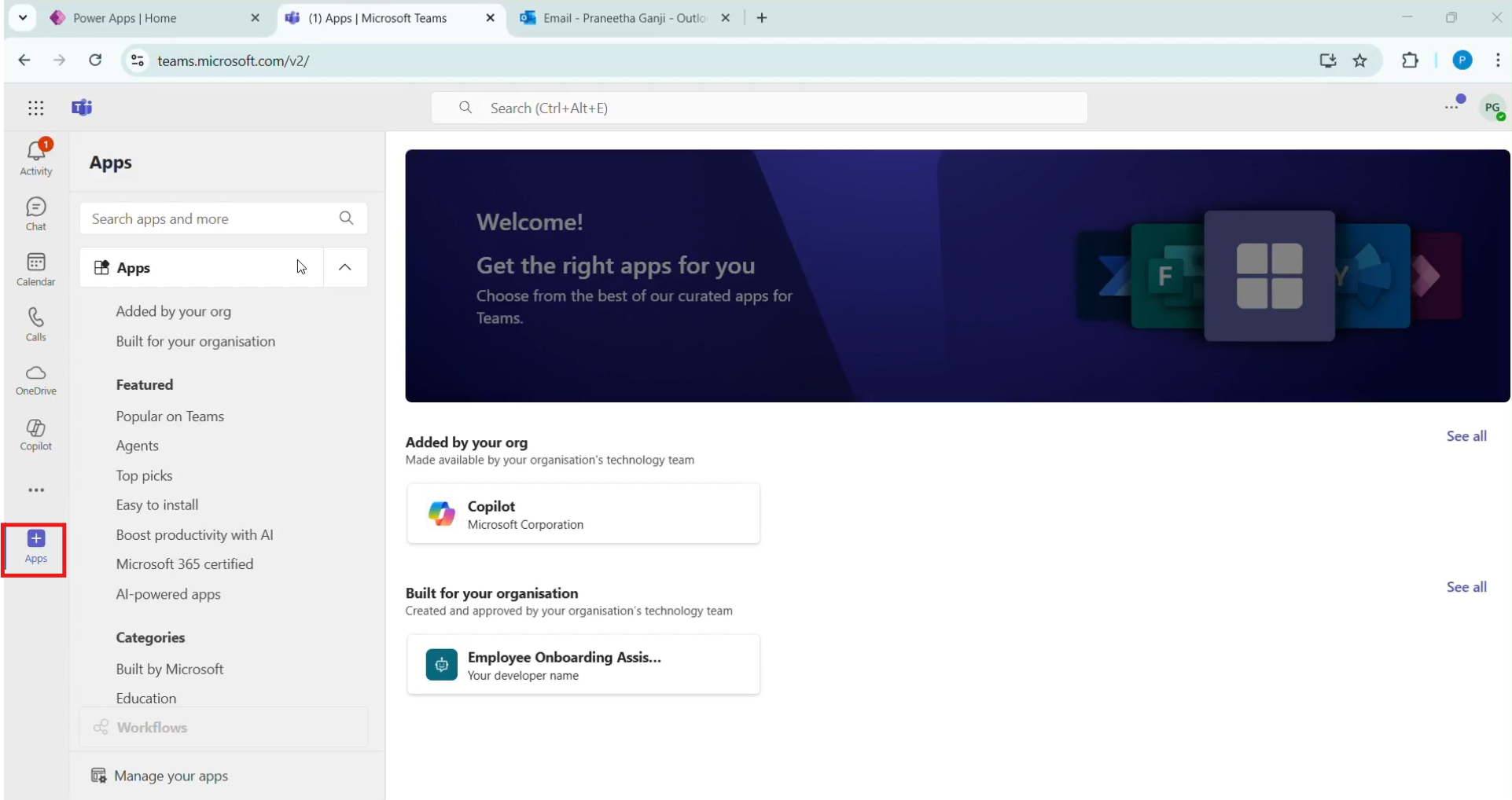The height and width of the screenshot is (800, 1512).
Task: Open Manage your apps
Action: 171,776
